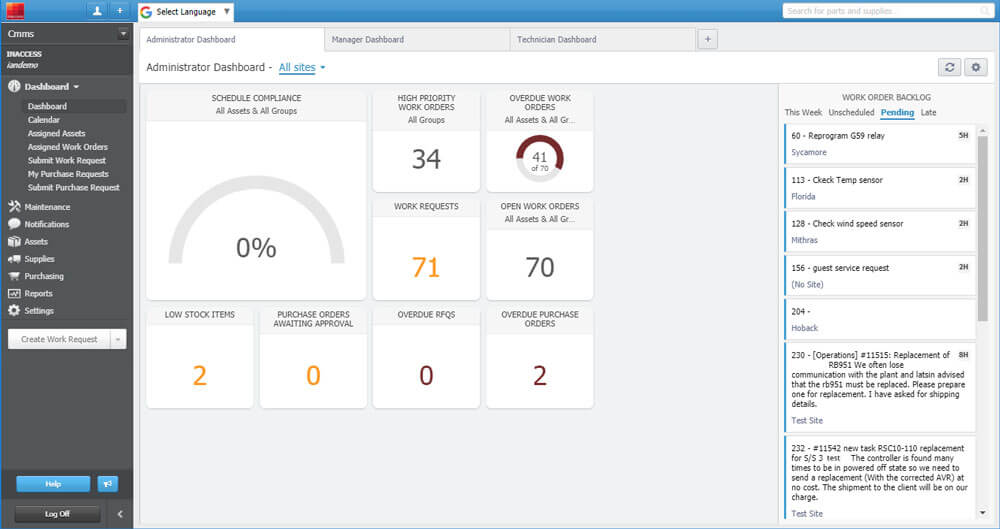Click Purchase Orders Awaiting Approval count 0
Image resolution: width=1000 pixels, height=529 pixels.
[313, 375]
